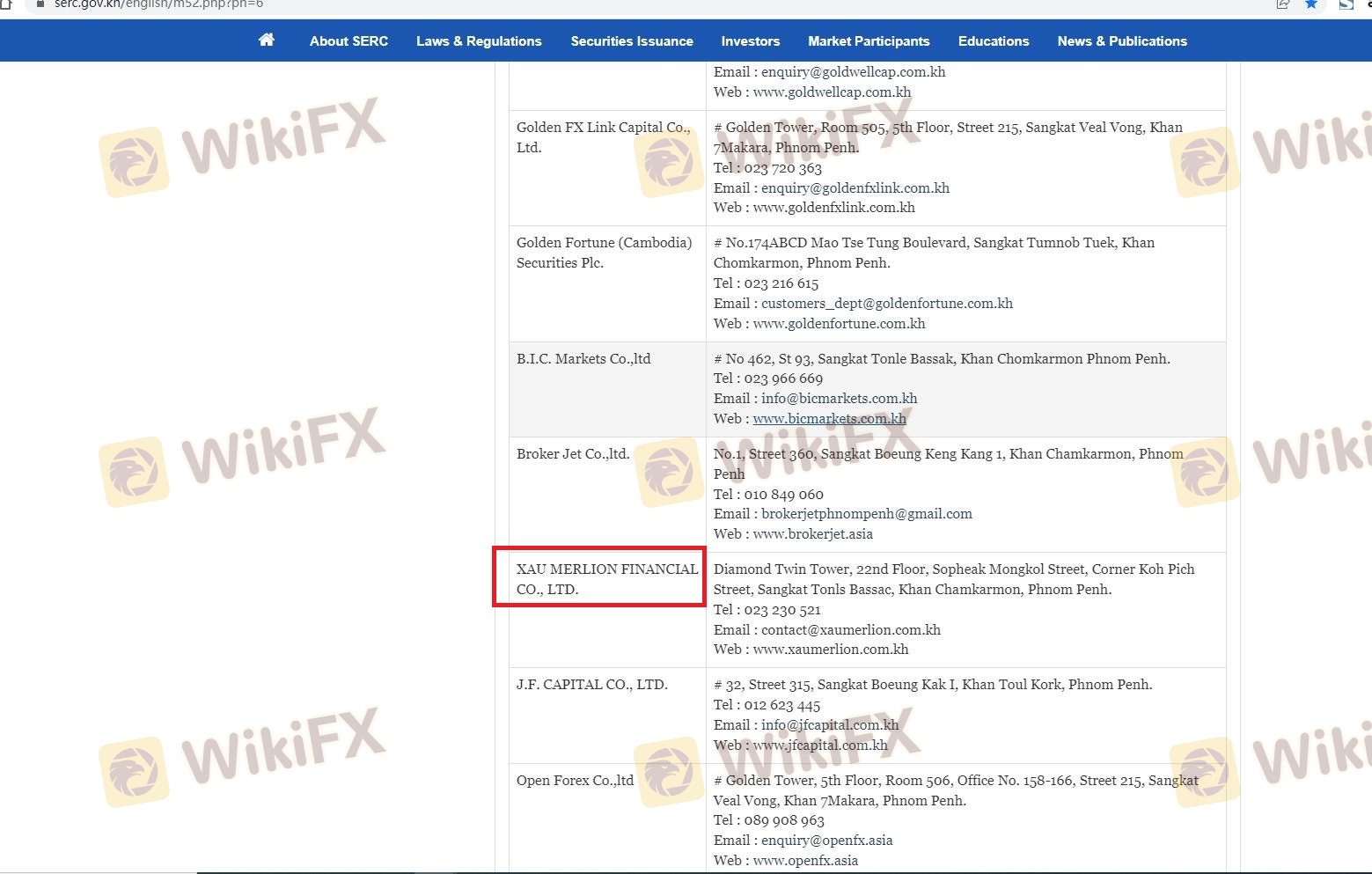Open the About SERC menu
The image size is (1372, 874).
[349, 41]
